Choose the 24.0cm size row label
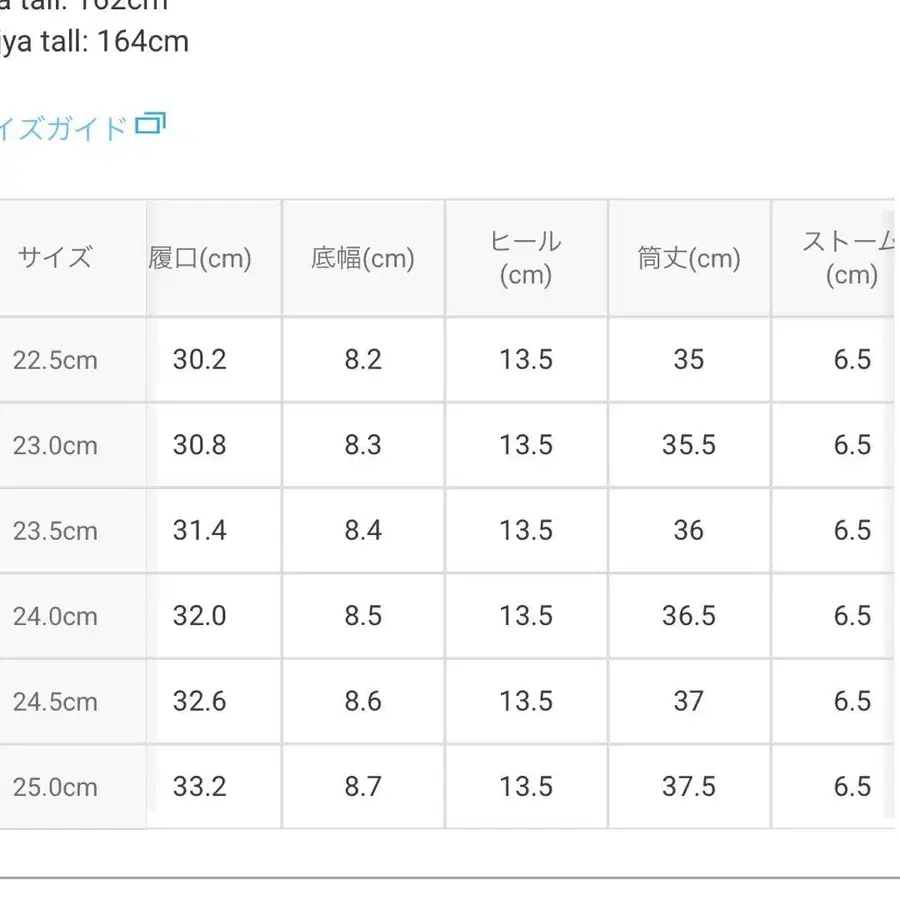This screenshot has height=900, width=900. 55,616
